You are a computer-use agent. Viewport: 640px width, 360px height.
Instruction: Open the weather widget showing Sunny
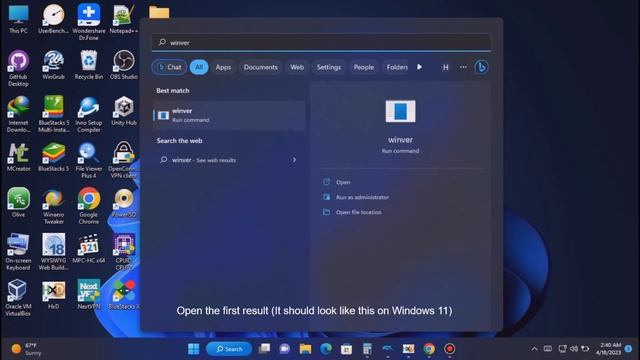click(x=26, y=349)
